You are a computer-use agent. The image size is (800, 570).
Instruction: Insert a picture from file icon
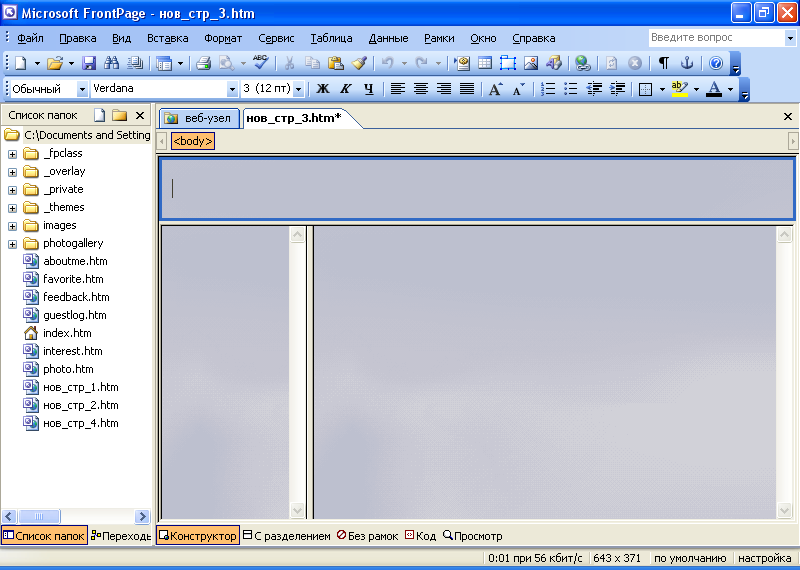tap(531, 63)
